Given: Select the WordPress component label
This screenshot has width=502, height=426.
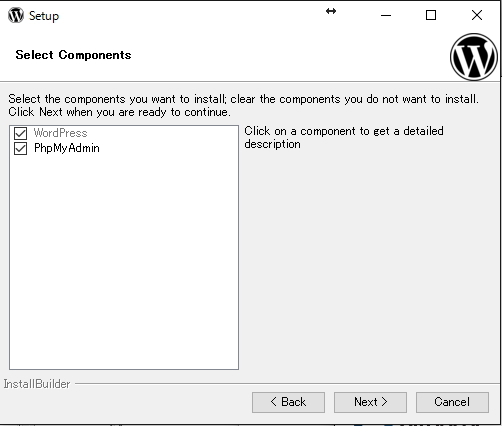Looking at the screenshot, I should point(60,133).
